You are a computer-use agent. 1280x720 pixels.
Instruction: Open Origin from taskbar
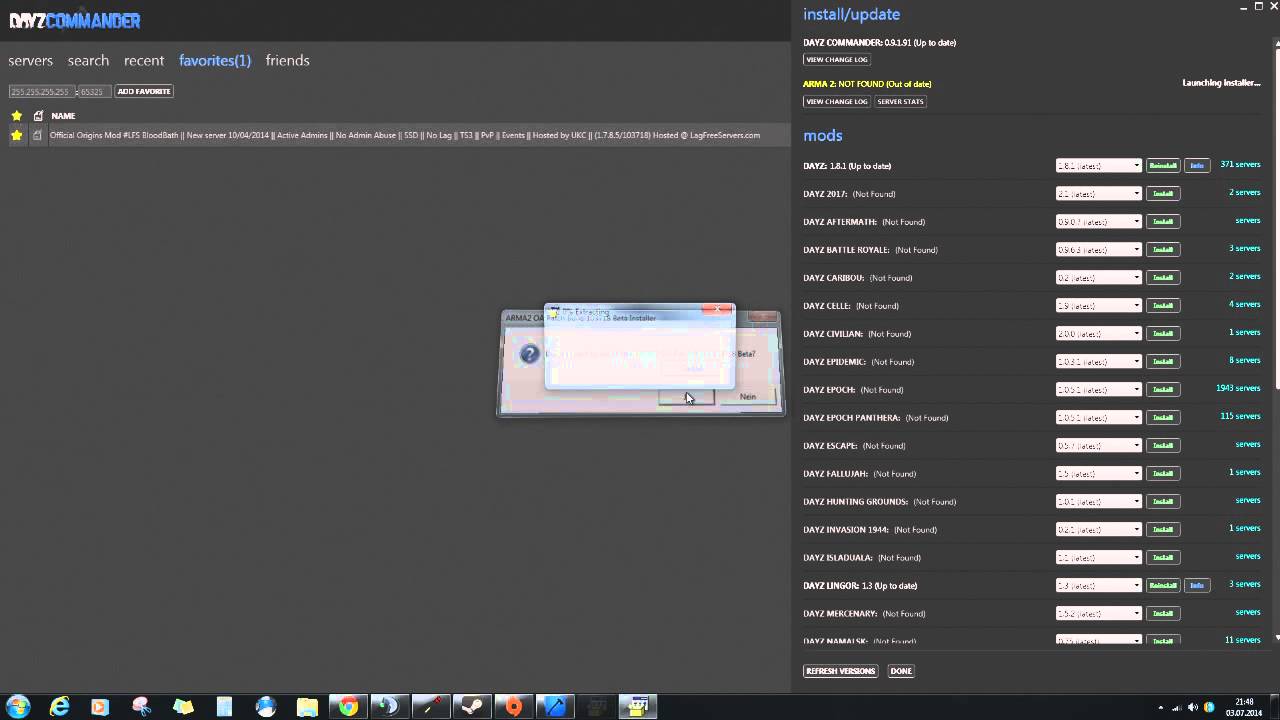[x=513, y=707]
